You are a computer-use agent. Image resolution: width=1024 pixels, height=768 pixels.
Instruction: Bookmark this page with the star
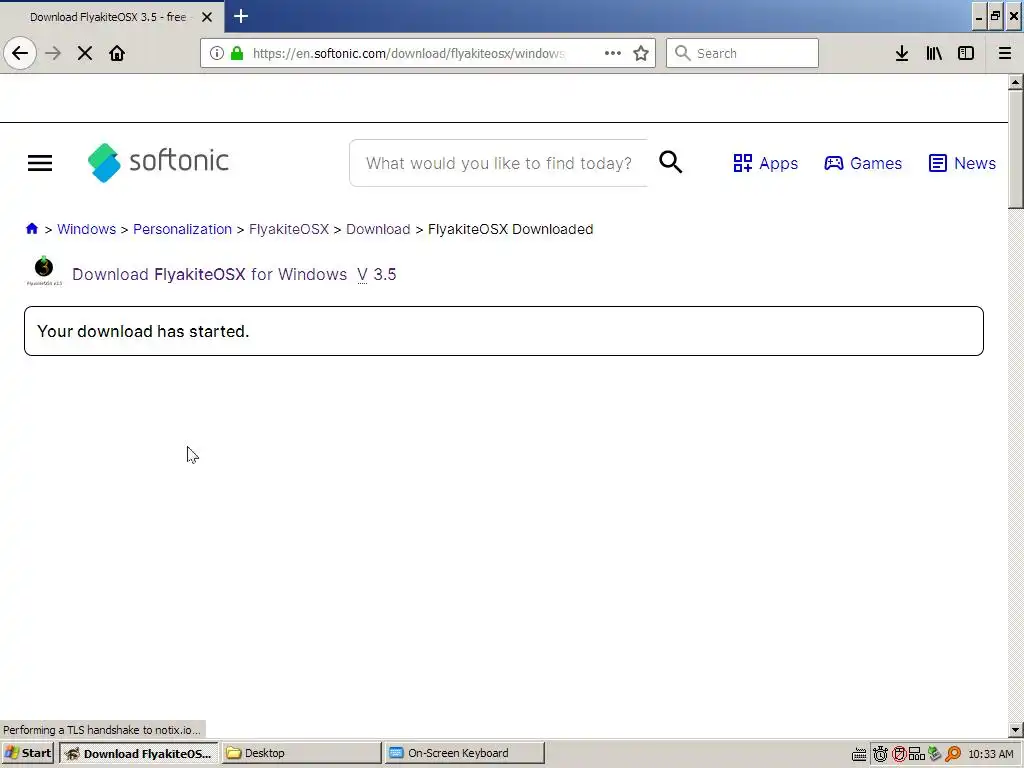pyautogui.click(x=641, y=53)
